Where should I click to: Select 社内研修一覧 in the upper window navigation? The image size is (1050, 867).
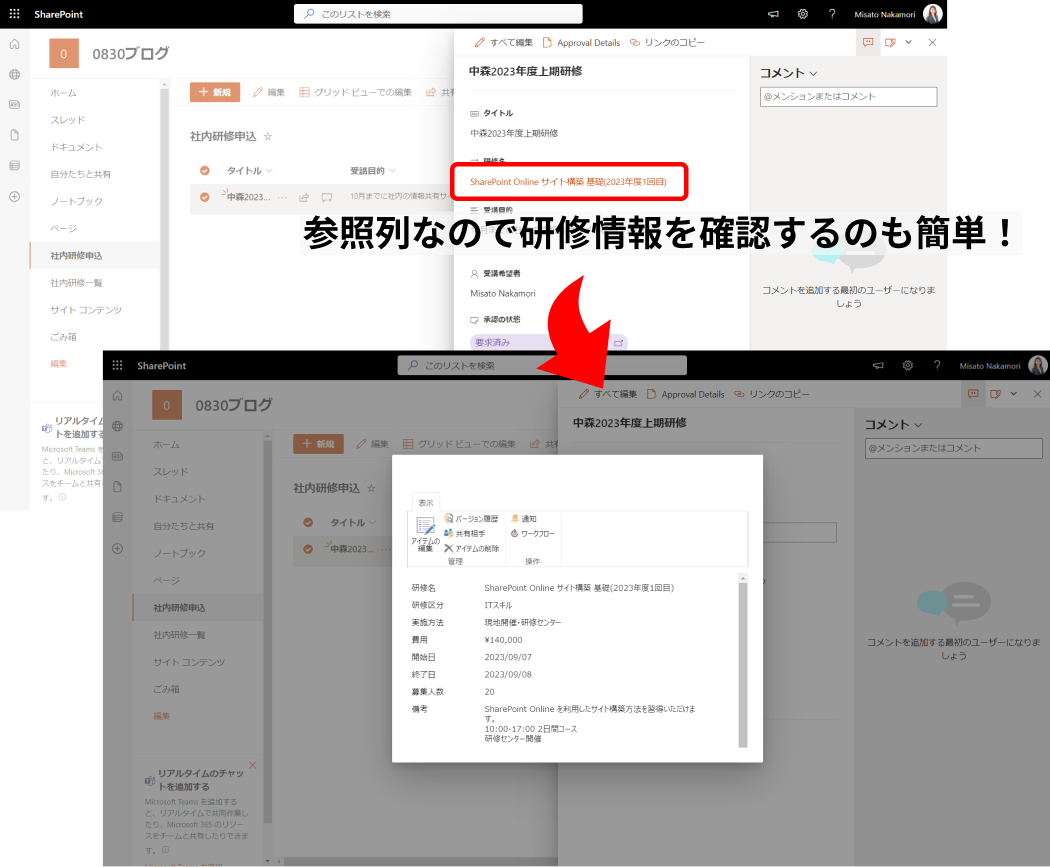tap(76, 283)
